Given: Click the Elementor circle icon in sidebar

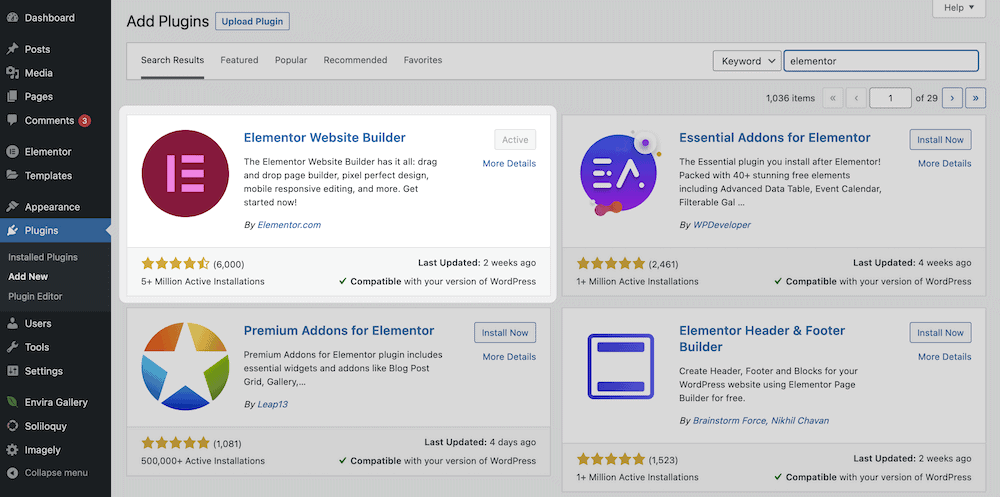Looking at the screenshot, I should [12, 152].
